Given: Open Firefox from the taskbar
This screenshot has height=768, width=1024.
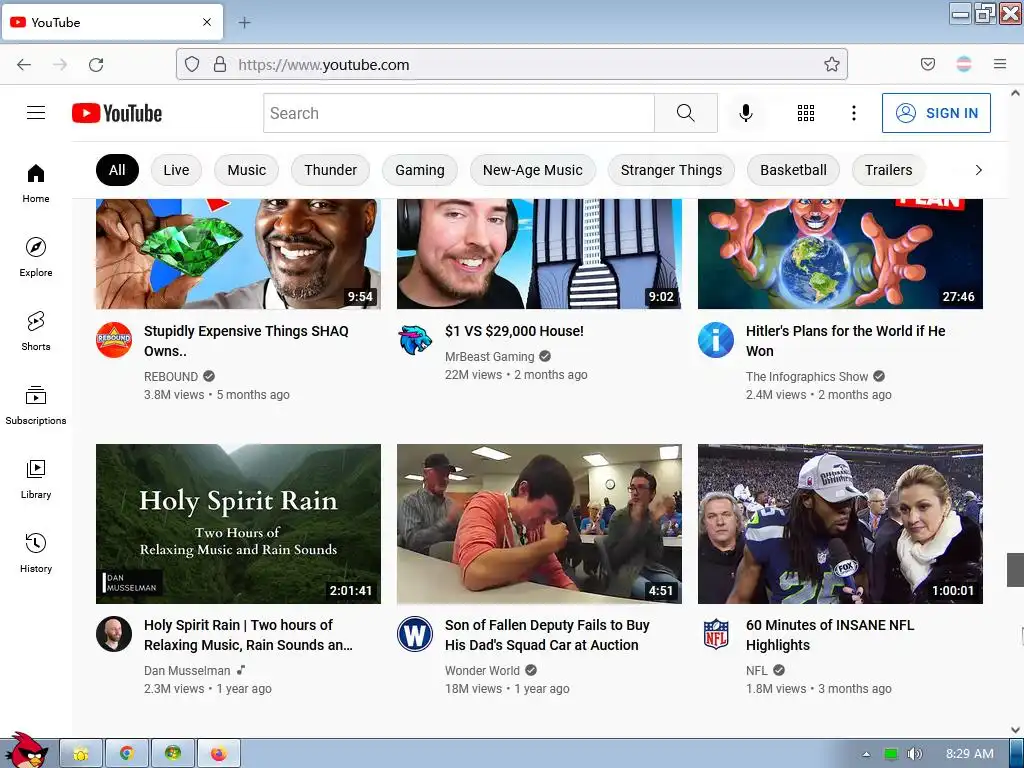Looking at the screenshot, I should pos(219,754).
